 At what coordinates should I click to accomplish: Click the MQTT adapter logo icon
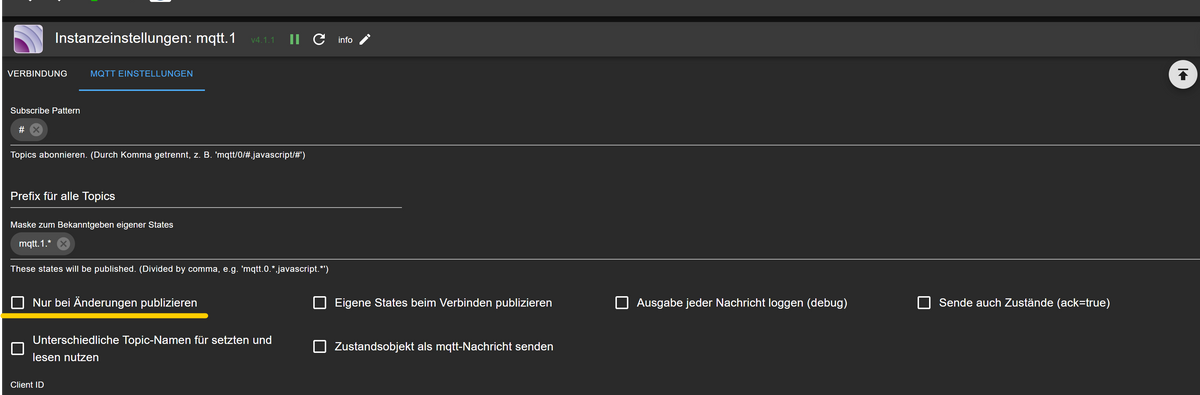[28, 40]
